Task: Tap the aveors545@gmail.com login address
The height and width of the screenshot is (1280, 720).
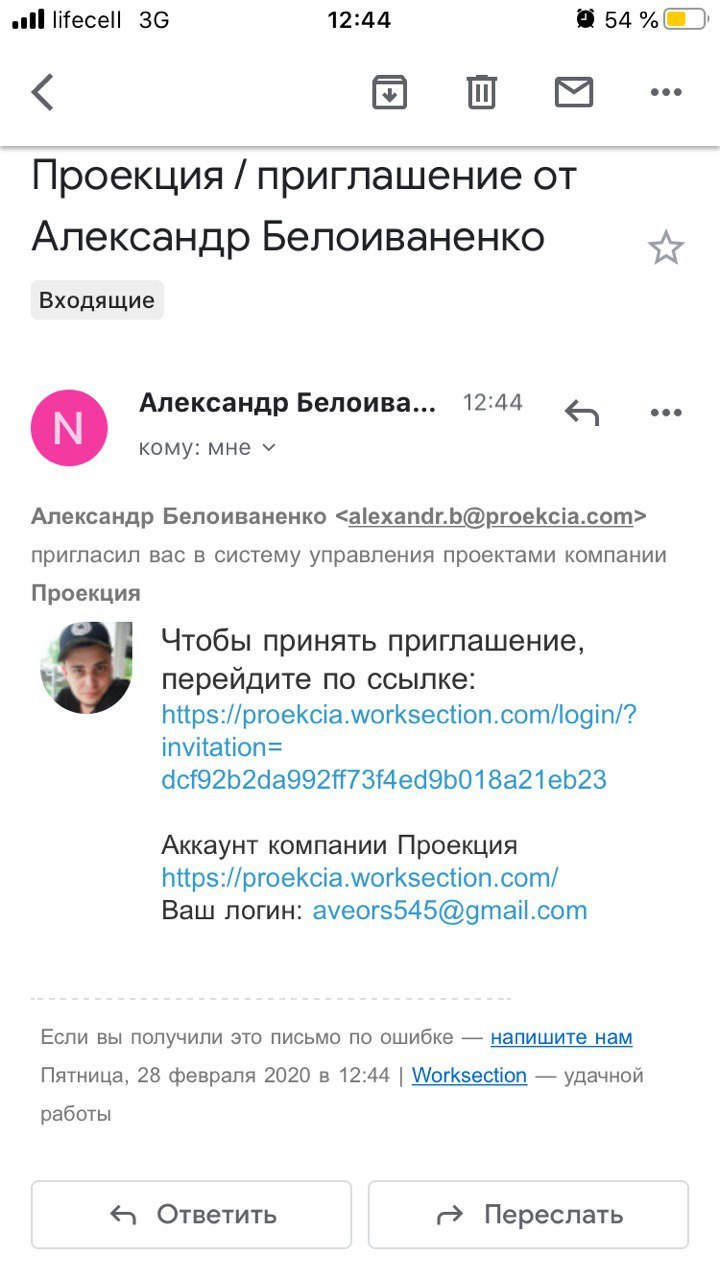Action: (450, 911)
